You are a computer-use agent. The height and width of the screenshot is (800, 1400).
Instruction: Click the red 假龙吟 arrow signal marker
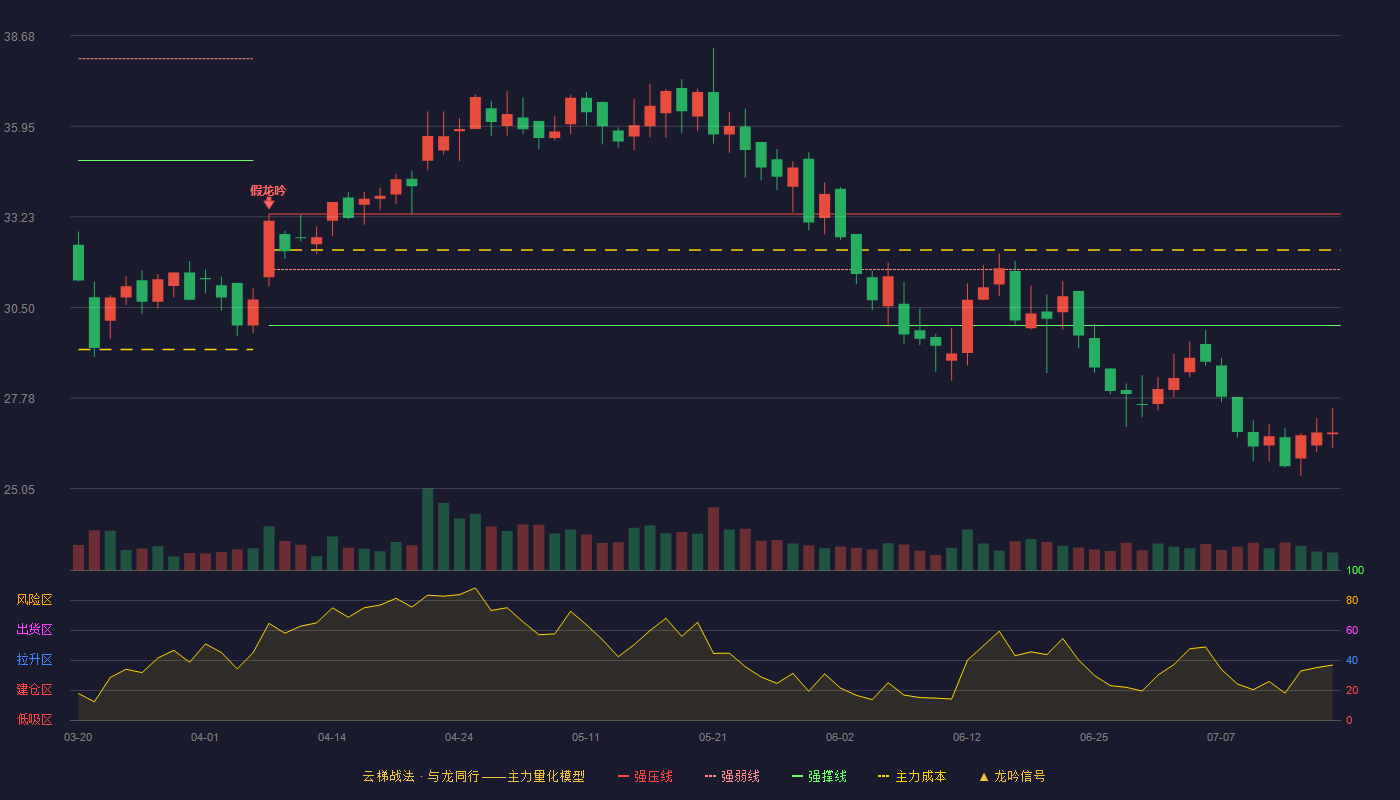269,204
